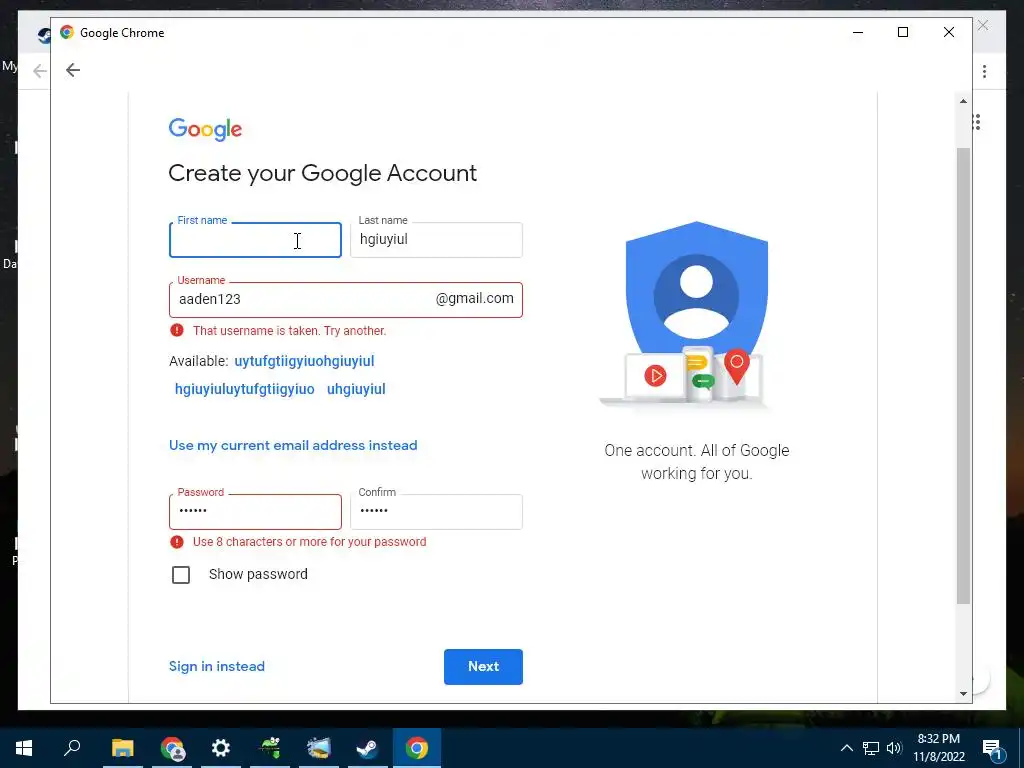Click the popup scrollbar's down arrow
Screen dimensions: 1024x768
pyautogui.click(x=963, y=694)
